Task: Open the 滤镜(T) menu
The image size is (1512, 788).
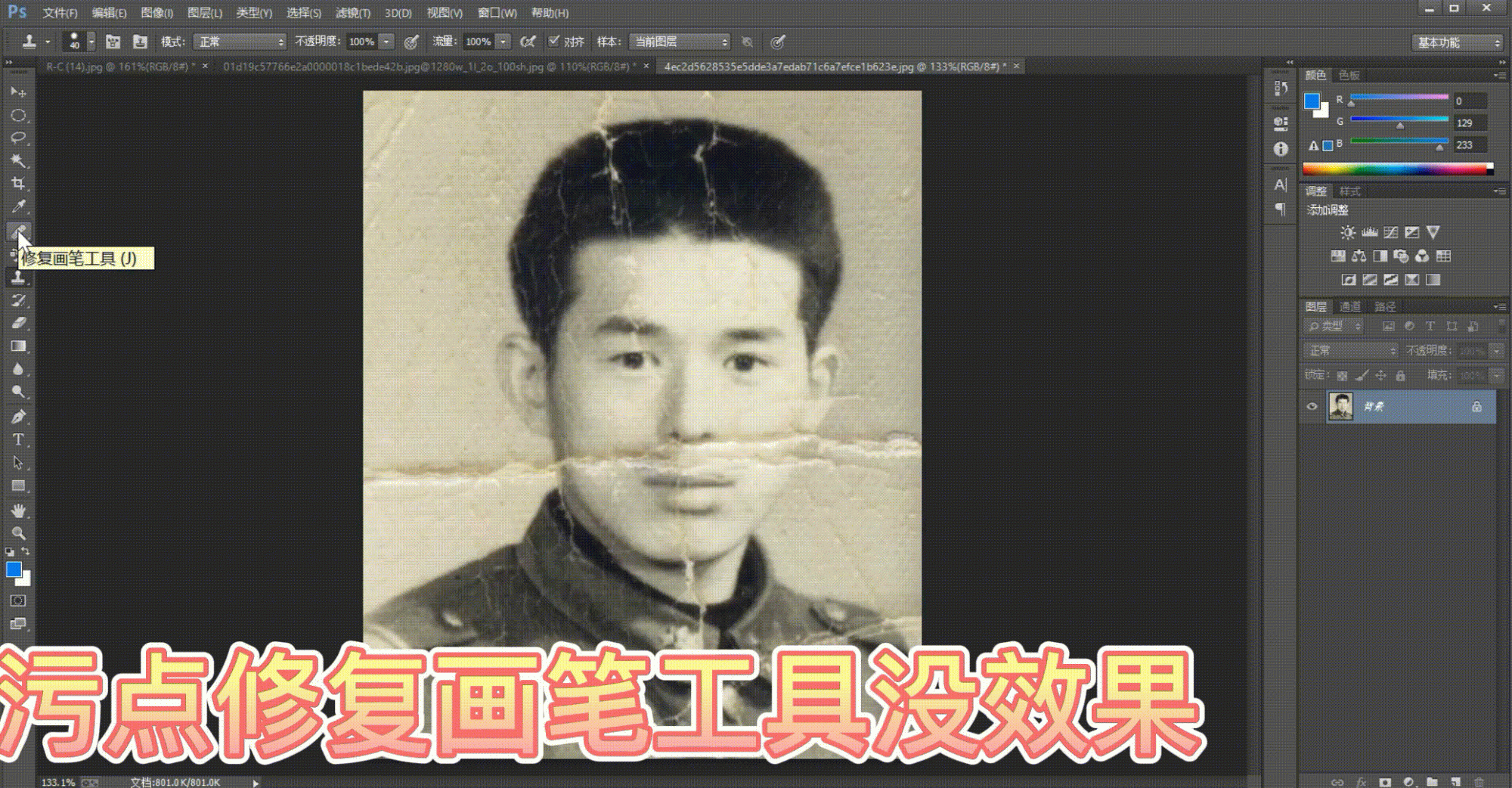Action: (x=353, y=13)
